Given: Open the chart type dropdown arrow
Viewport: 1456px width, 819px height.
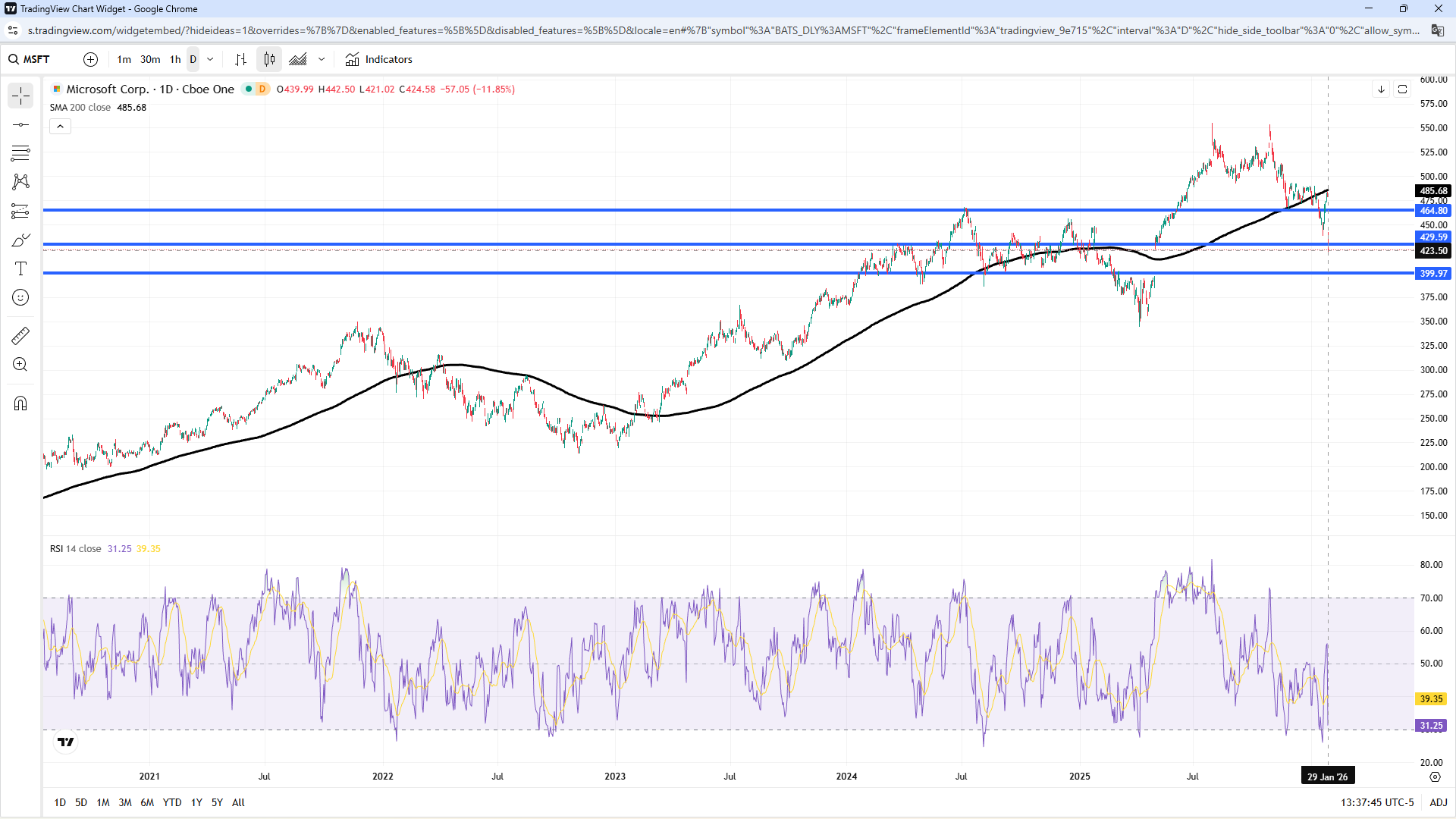Looking at the screenshot, I should [322, 59].
